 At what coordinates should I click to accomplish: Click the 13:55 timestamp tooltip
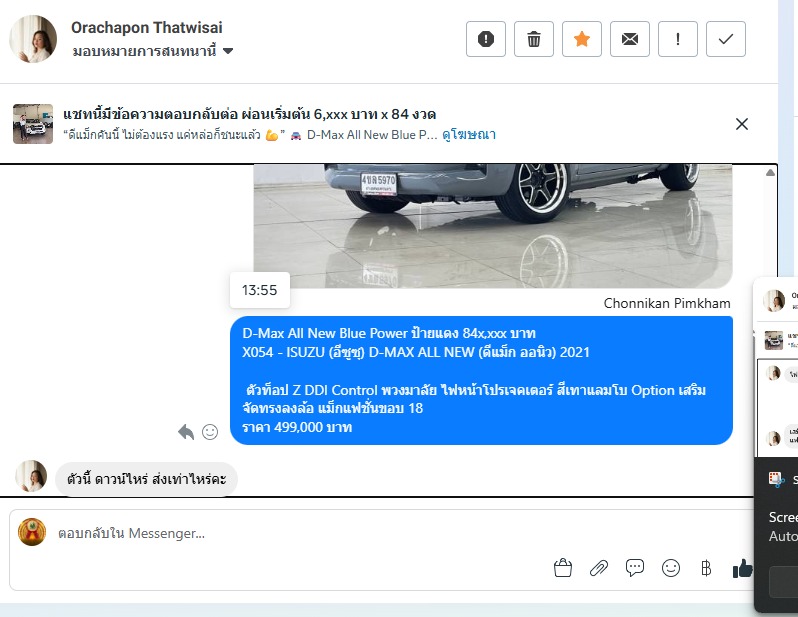(260, 290)
